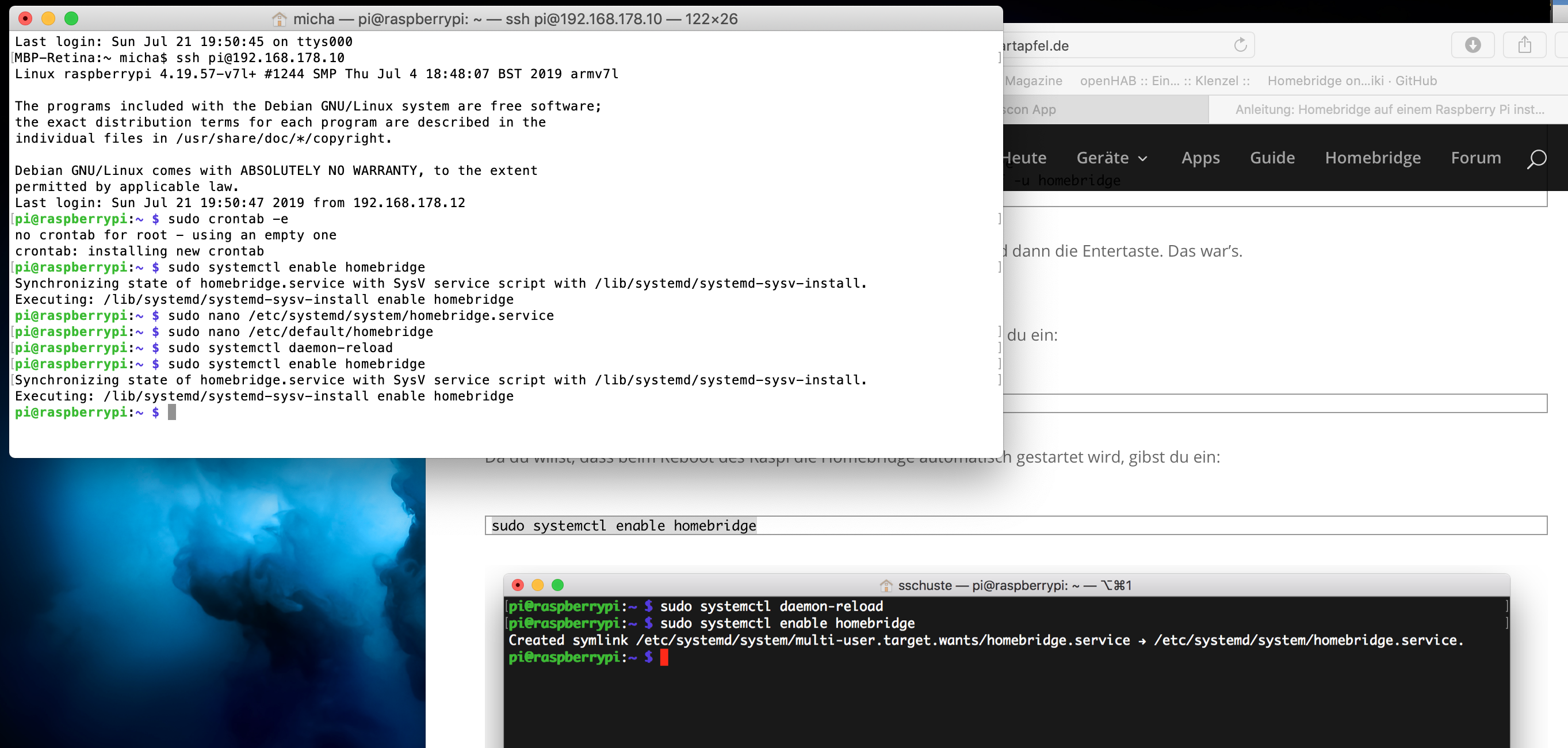Open Safari downloads with arrow icon
Screen dimensions: 1568x748
click(x=1473, y=45)
